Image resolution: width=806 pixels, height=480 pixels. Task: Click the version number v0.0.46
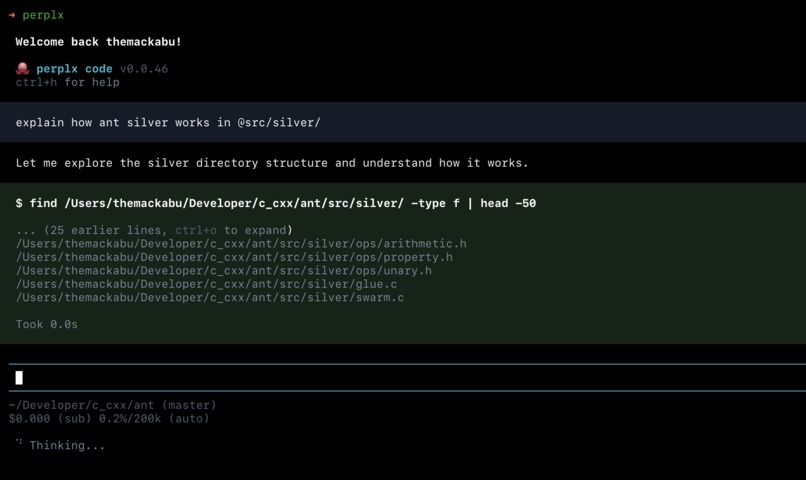click(x=144, y=69)
